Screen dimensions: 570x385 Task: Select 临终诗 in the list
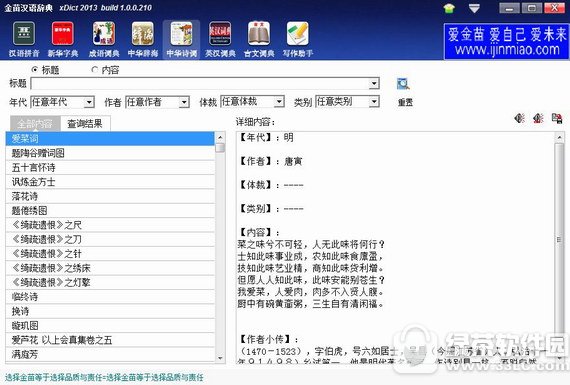[110, 297]
